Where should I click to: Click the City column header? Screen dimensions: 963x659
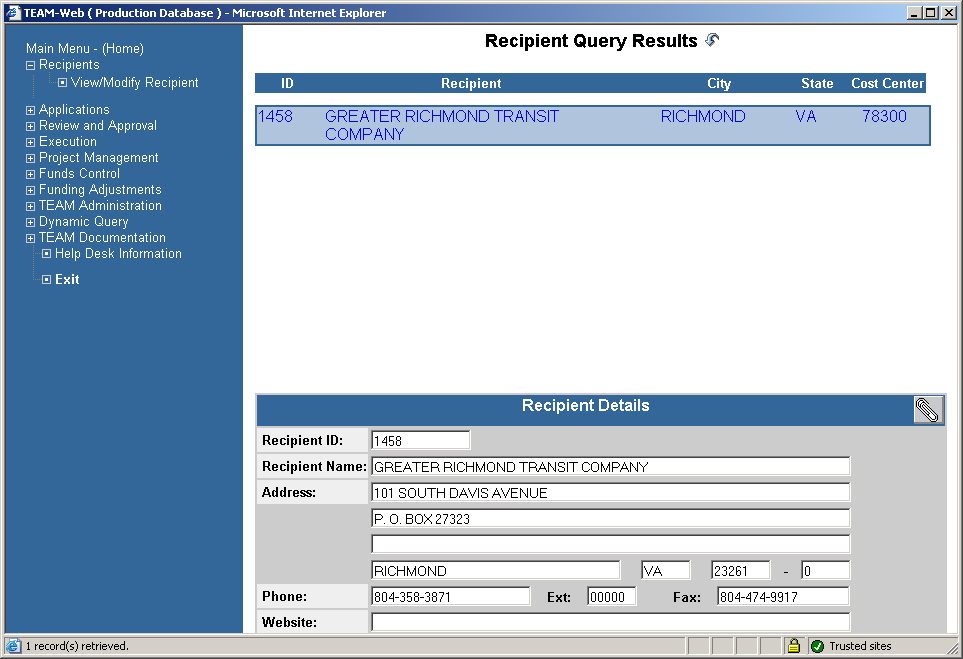point(719,84)
